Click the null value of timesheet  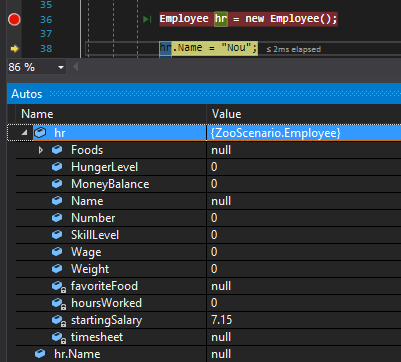click(x=221, y=337)
